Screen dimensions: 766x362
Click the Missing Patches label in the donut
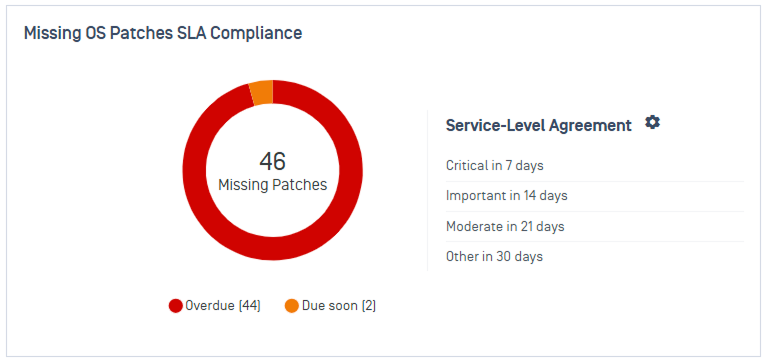click(x=273, y=185)
